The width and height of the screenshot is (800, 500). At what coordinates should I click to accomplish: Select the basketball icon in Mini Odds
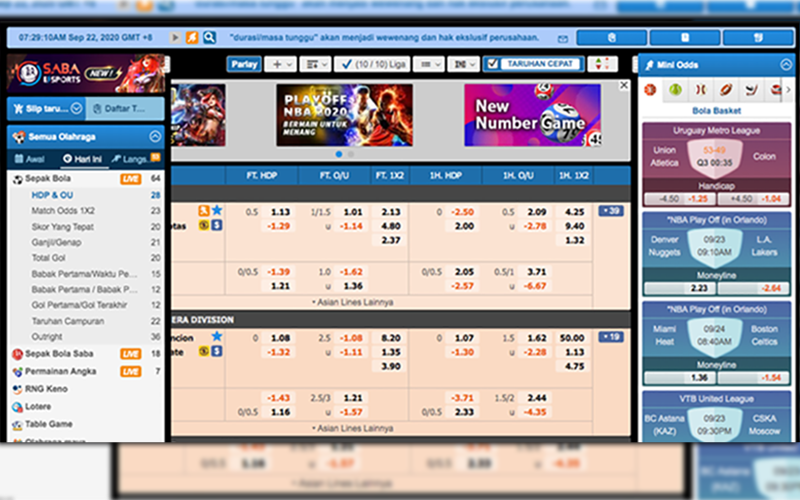(x=650, y=90)
